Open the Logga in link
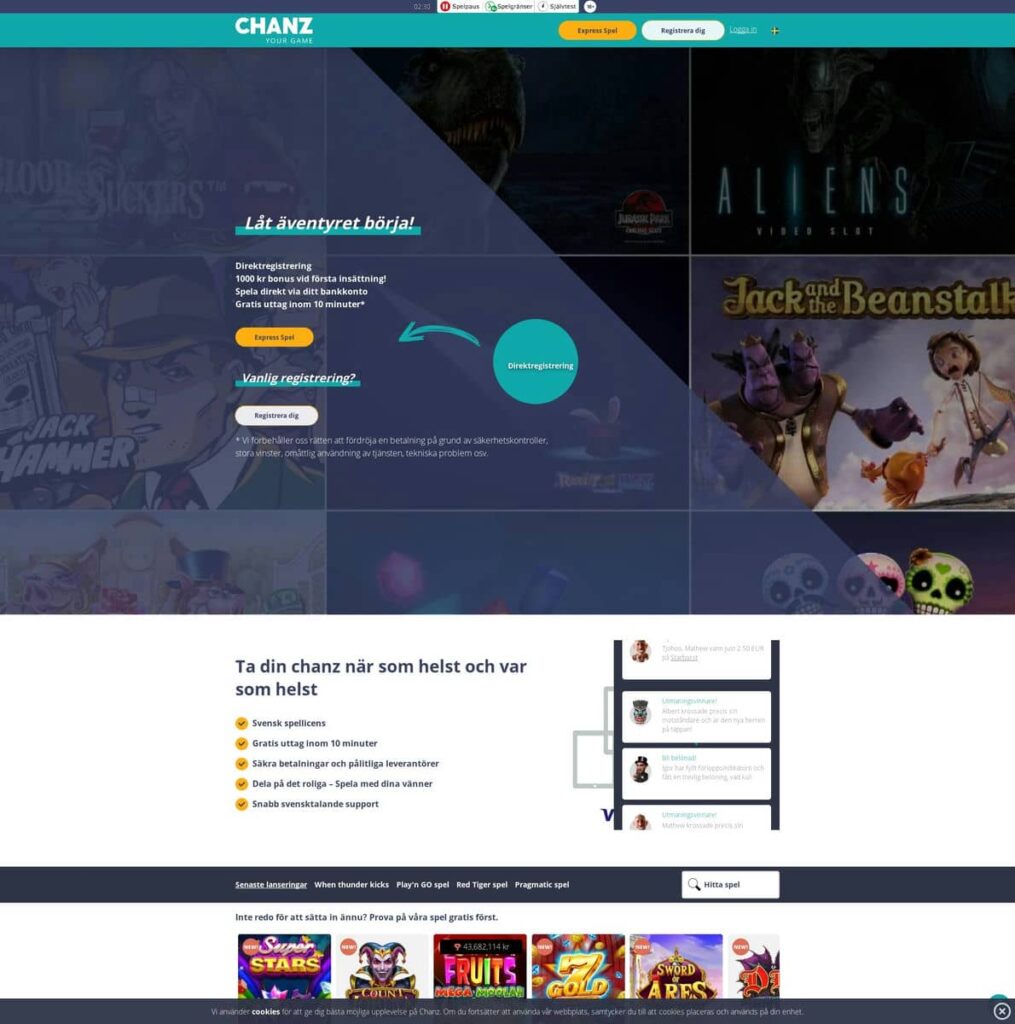This screenshot has height=1024, width=1015. click(743, 29)
